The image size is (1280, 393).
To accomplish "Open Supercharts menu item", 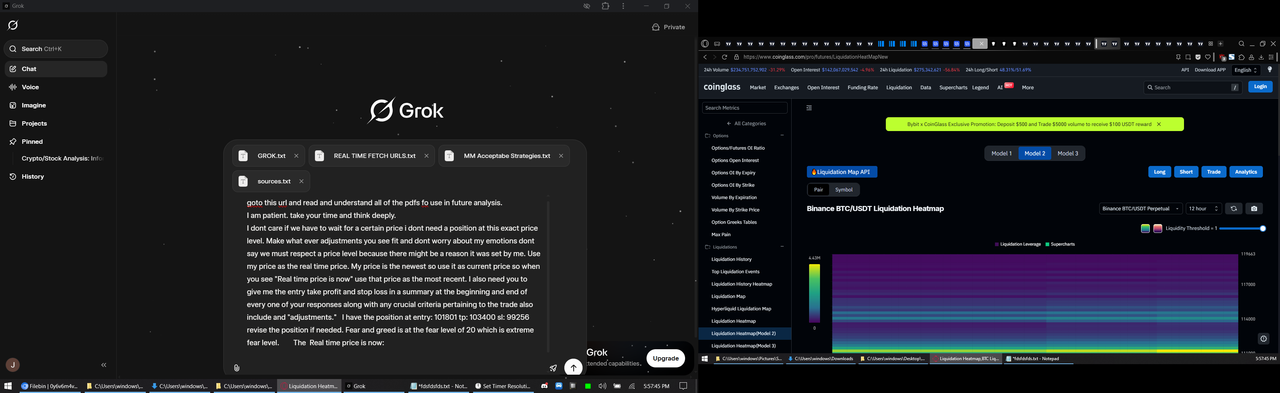I will point(953,87).
